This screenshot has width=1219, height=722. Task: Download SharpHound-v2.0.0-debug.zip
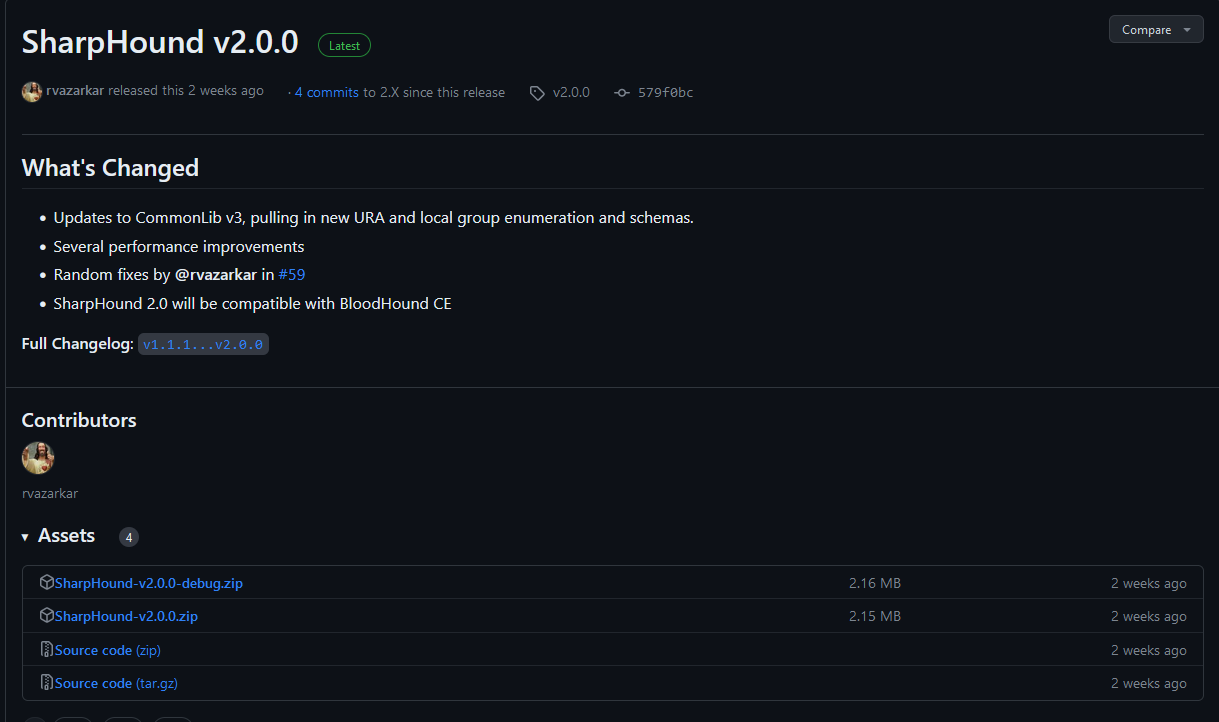pyautogui.click(x=149, y=583)
